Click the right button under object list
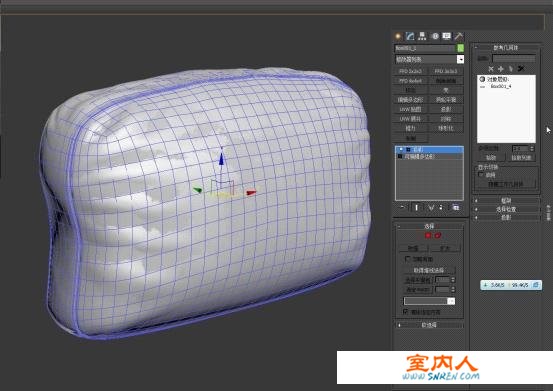Viewport: 553px width, 391px height. [521, 158]
